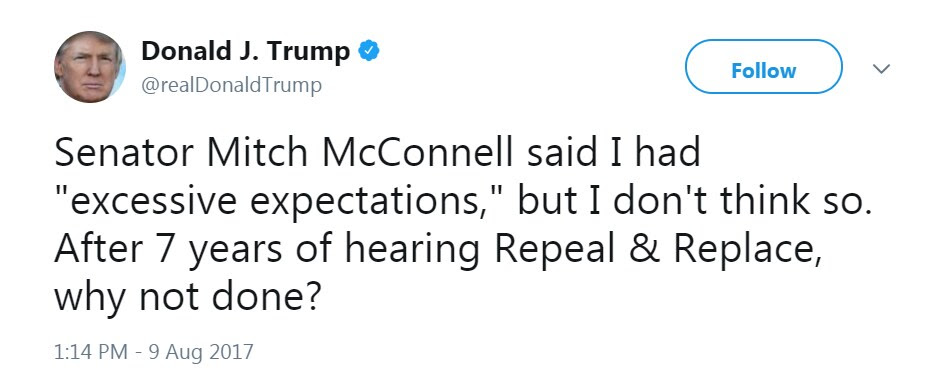Open the @realDonaldTrump handle link
The width and height of the screenshot is (925, 379).
(x=232, y=86)
